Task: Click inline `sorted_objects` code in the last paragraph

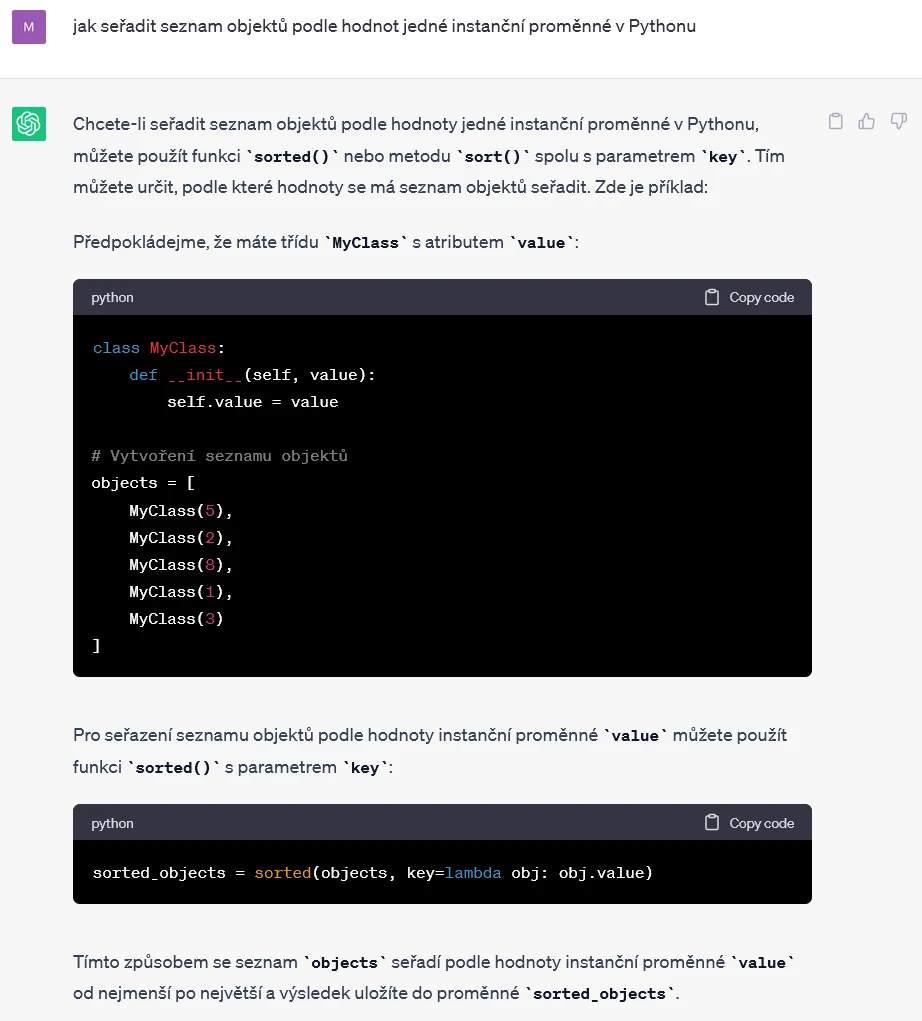Action: coord(599,994)
